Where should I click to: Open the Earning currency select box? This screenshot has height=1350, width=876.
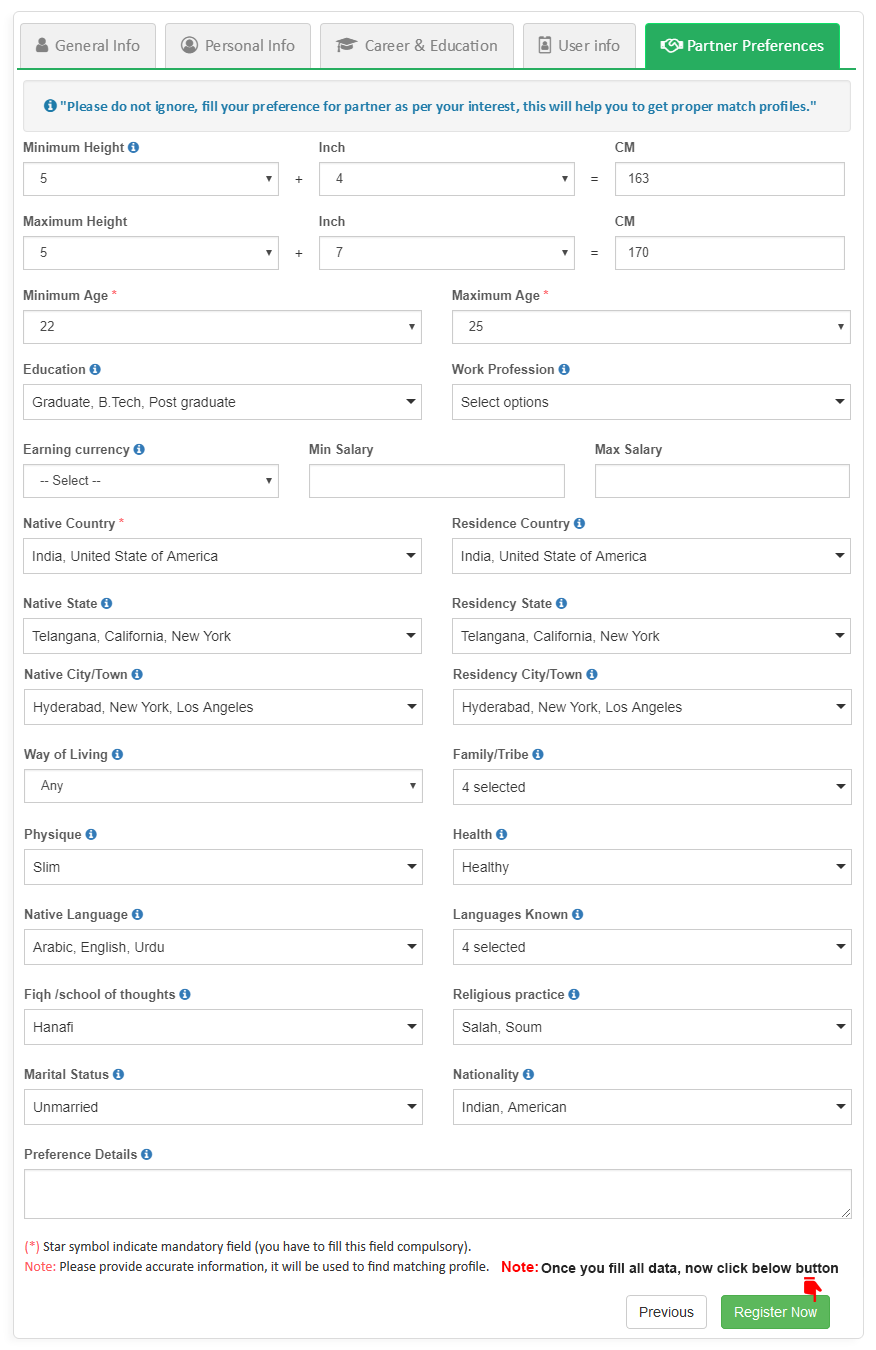coord(151,481)
